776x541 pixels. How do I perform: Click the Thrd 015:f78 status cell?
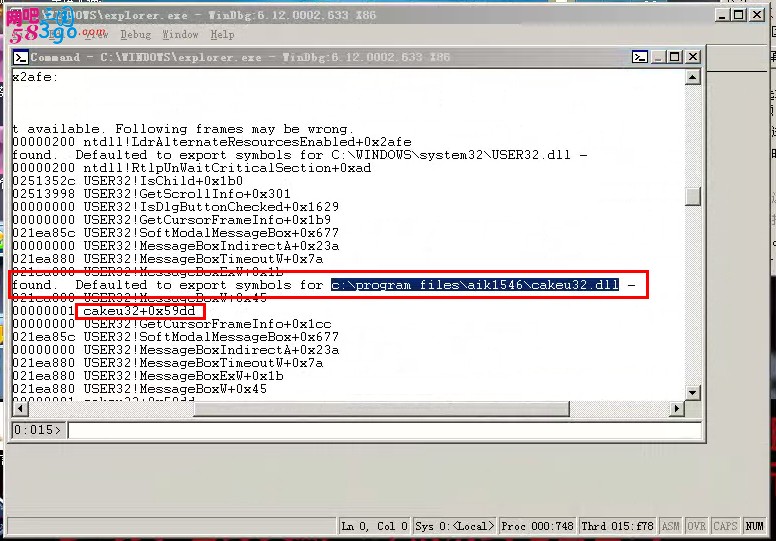pos(617,526)
